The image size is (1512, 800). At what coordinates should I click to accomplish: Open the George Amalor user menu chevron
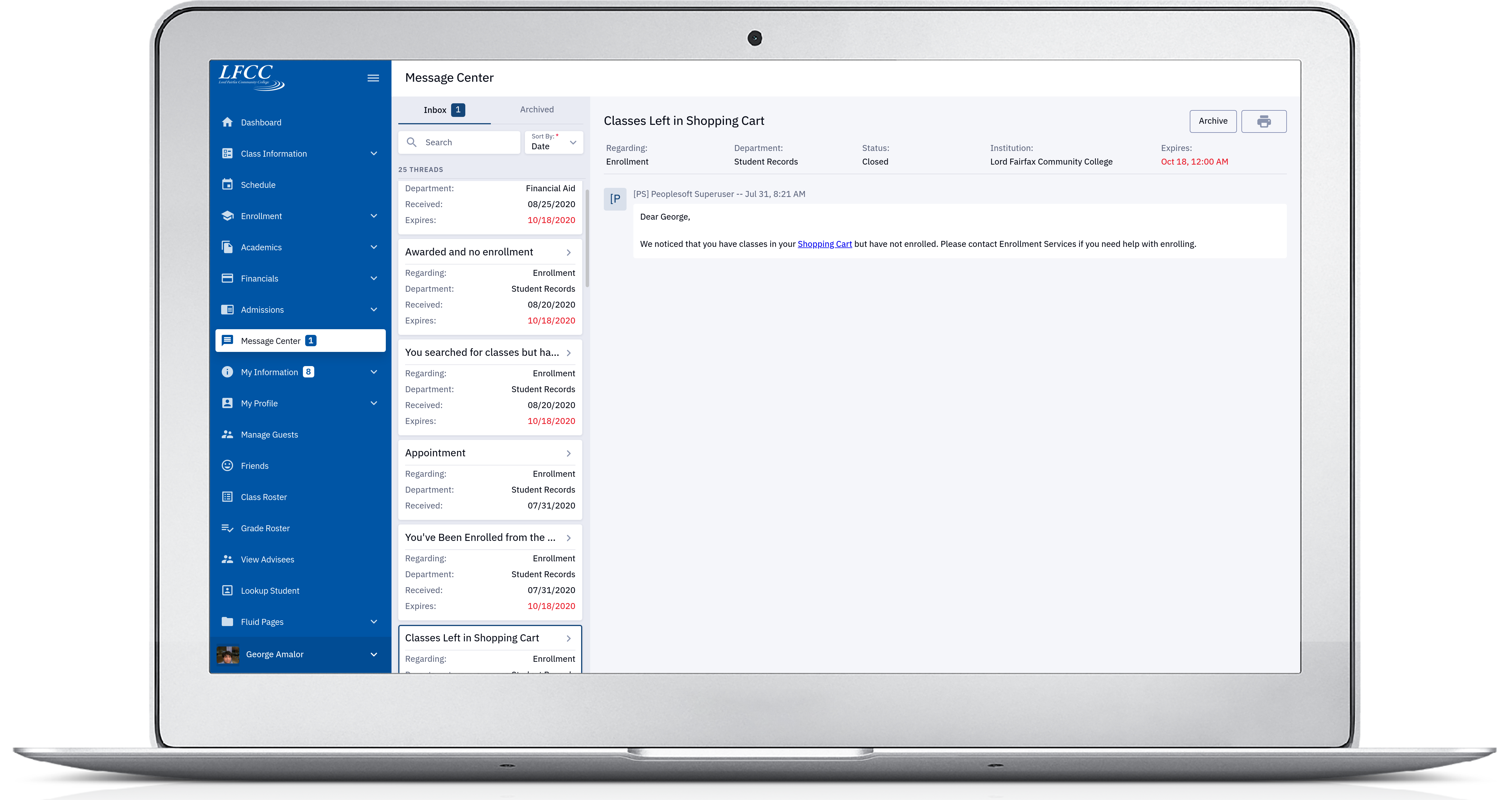tap(374, 654)
